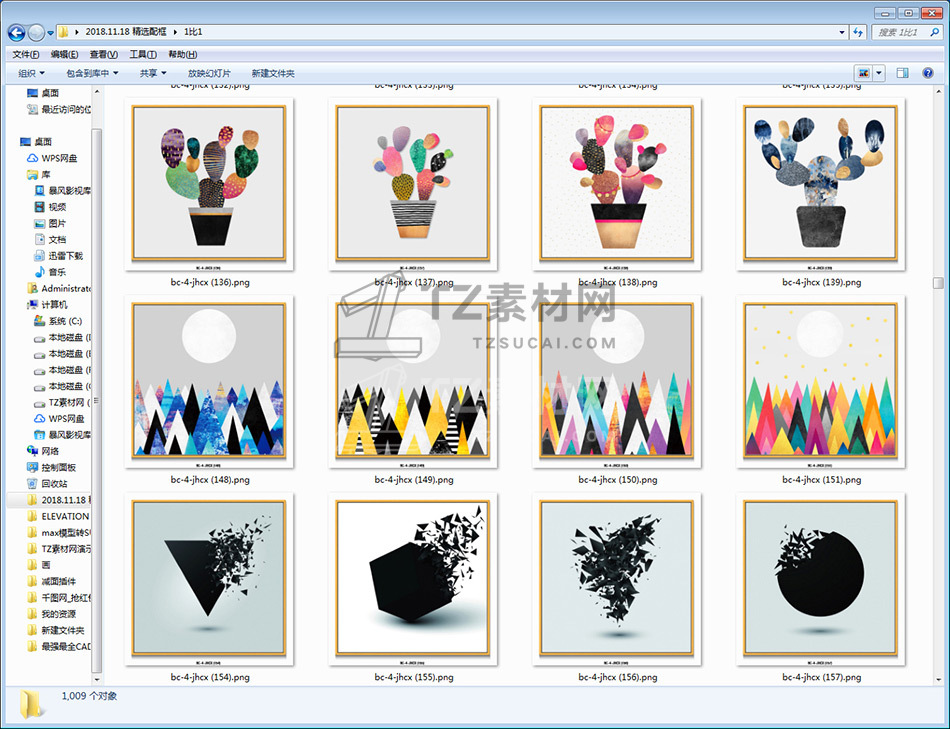This screenshot has height=729, width=950.
Task: Click the sidebar scroll-up arrow
Action: [x=96, y=92]
